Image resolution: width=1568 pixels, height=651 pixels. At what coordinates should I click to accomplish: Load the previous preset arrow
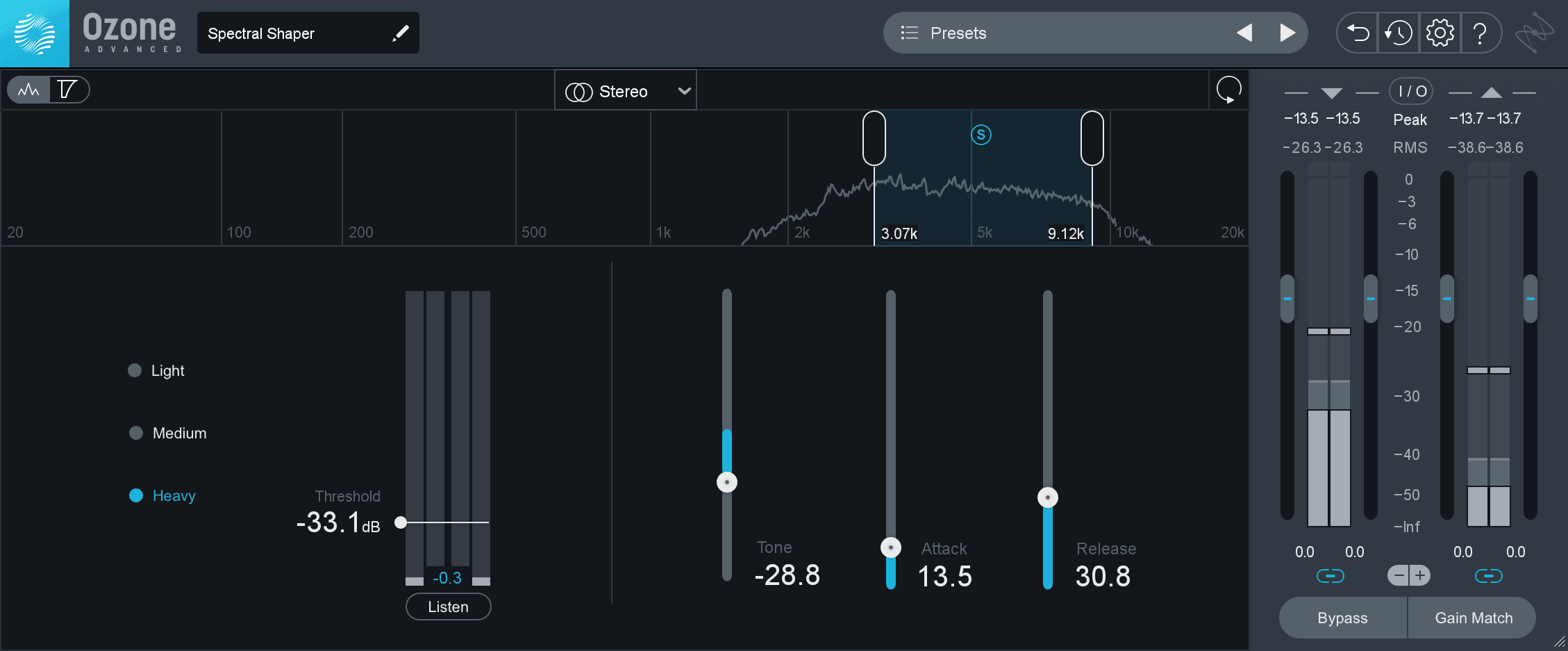pos(1244,33)
